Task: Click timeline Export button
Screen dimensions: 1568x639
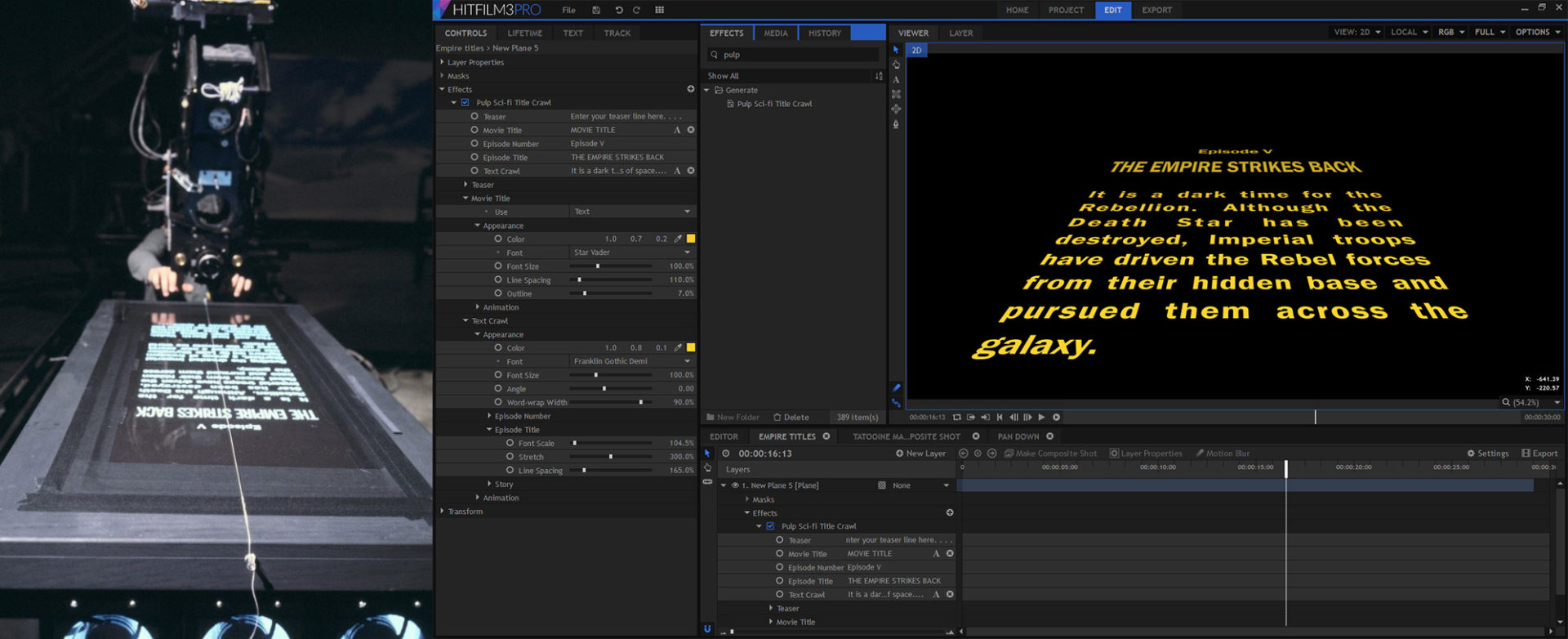Action: 1539,454
